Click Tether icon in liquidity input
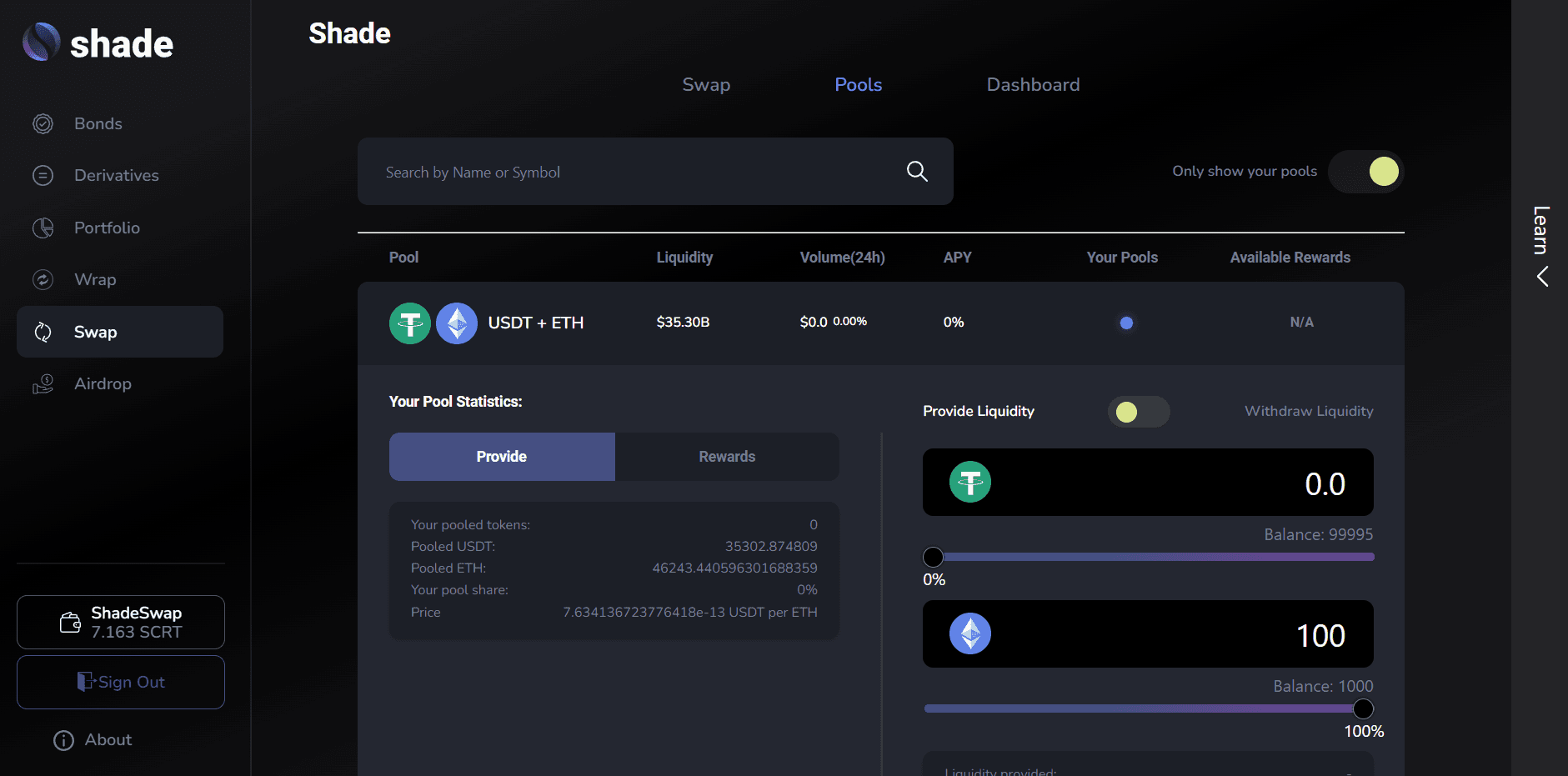The width and height of the screenshot is (1568, 776). tap(970, 482)
